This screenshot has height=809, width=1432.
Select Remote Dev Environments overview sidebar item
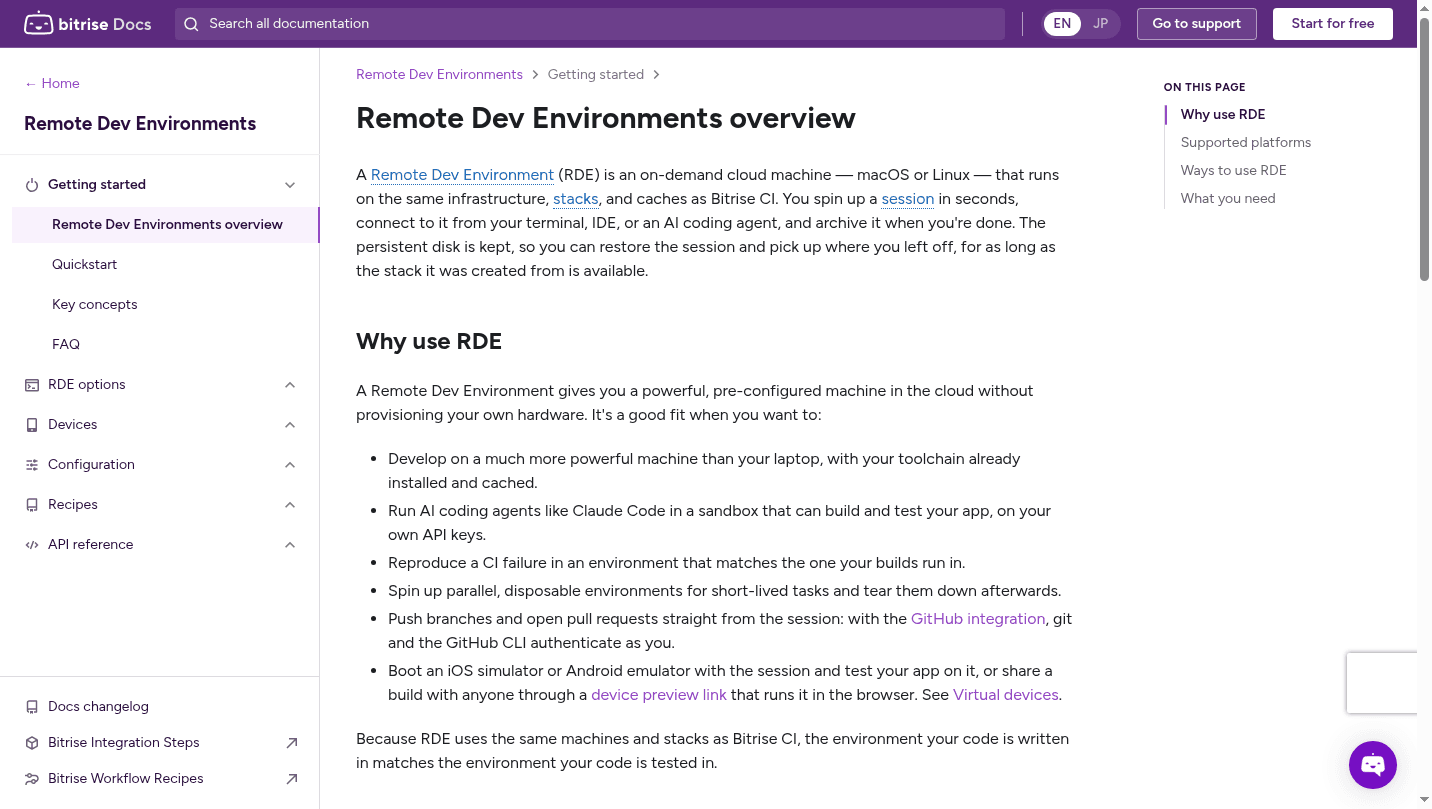(x=166, y=225)
